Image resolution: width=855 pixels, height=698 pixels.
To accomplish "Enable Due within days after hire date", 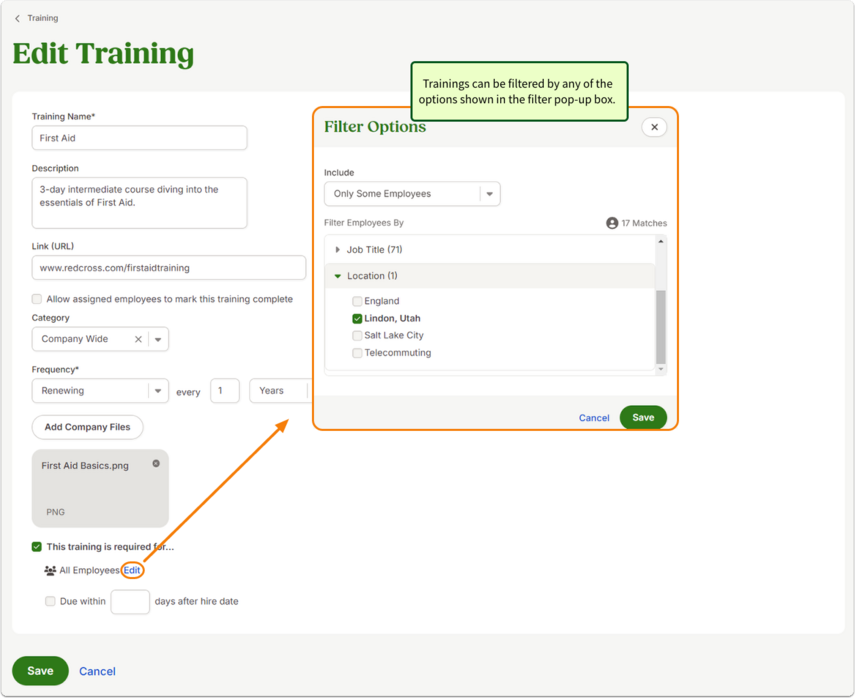I will pyautogui.click(x=50, y=601).
